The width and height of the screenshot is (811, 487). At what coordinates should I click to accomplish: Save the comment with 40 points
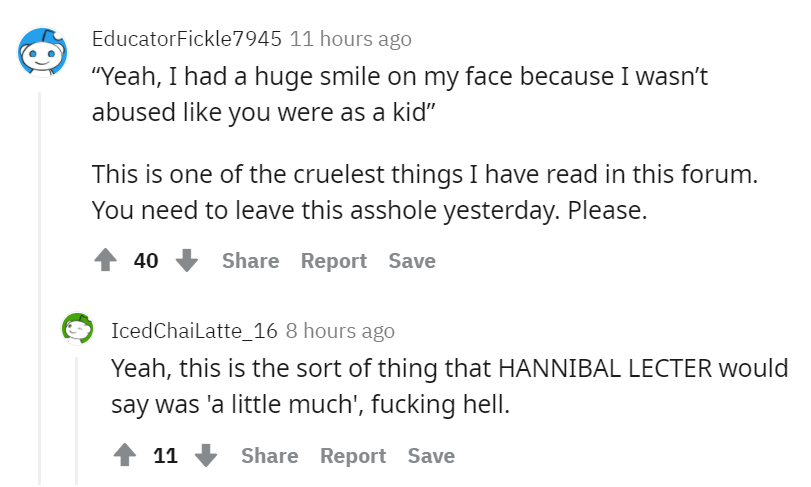tap(412, 261)
